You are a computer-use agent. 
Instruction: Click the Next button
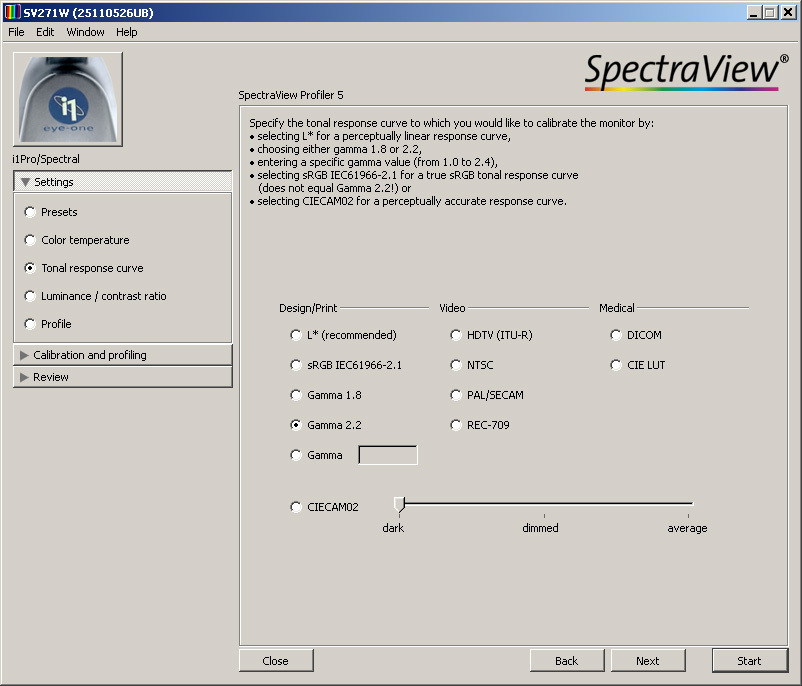(648, 661)
